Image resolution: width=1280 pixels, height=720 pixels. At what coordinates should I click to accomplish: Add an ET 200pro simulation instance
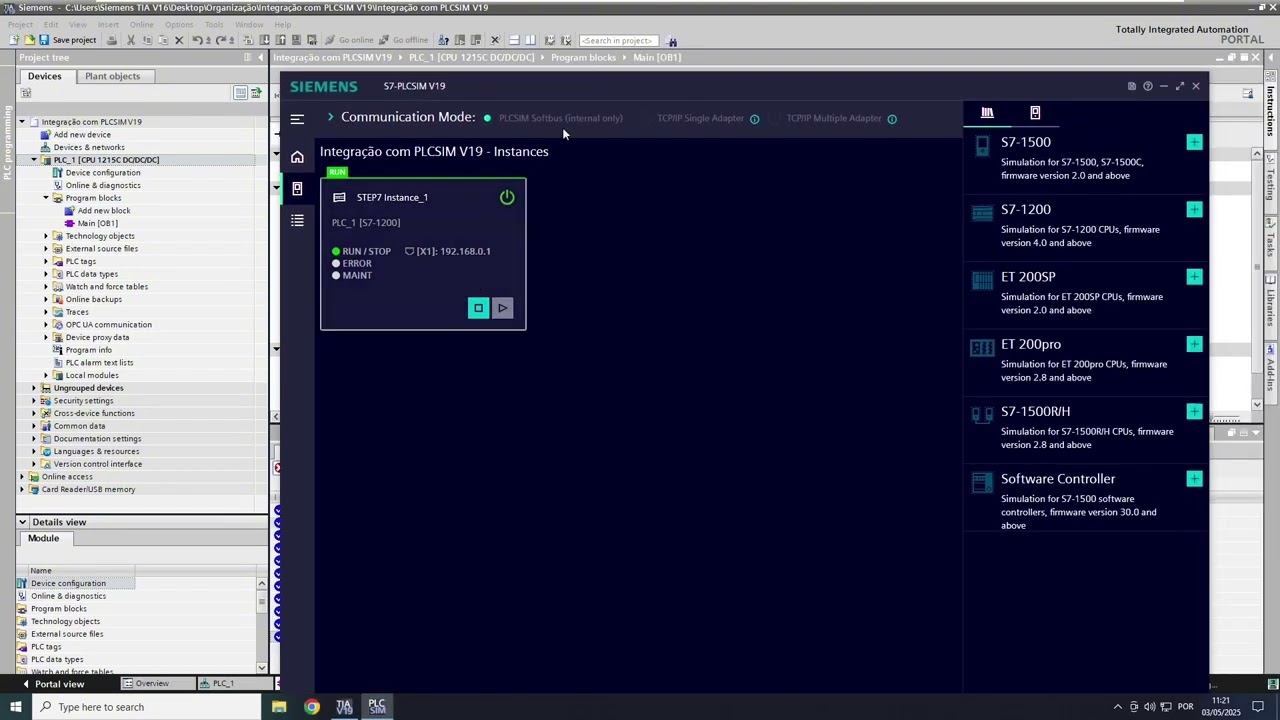(1194, 344)
